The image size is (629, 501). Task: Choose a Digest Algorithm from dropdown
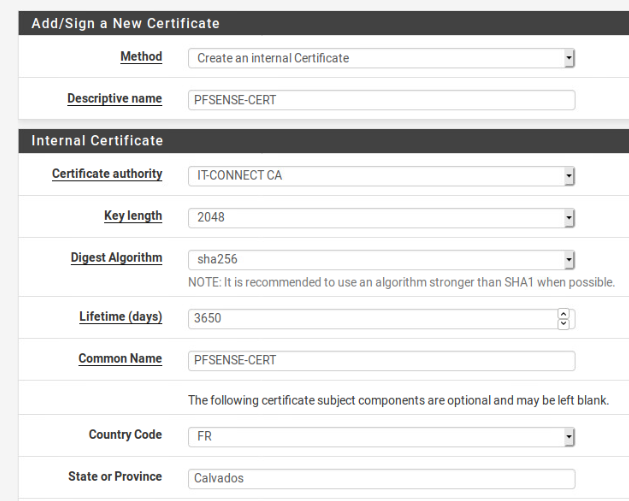[381, 259]
